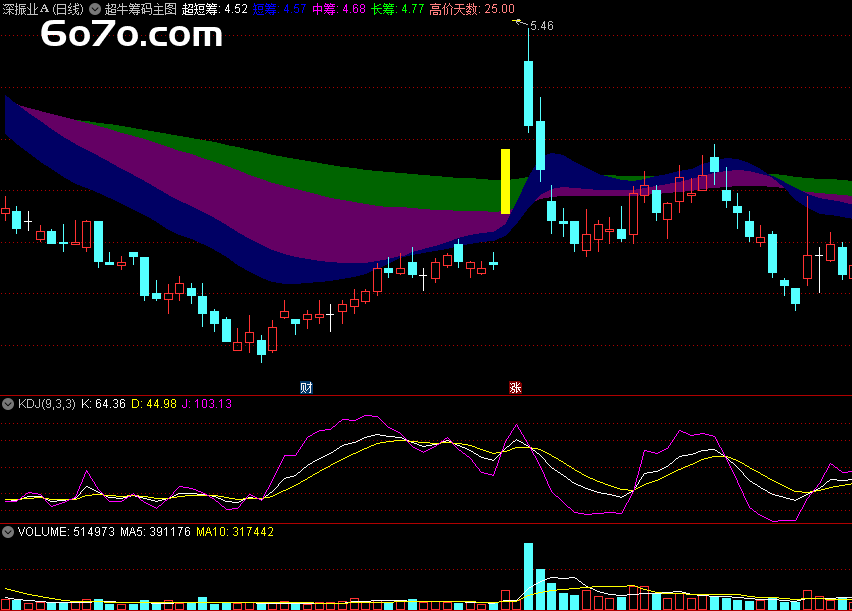Viewport: 852px width, 611px height.
Task: Click the 长筹: 4.77 value
Action: click(397, 9)
